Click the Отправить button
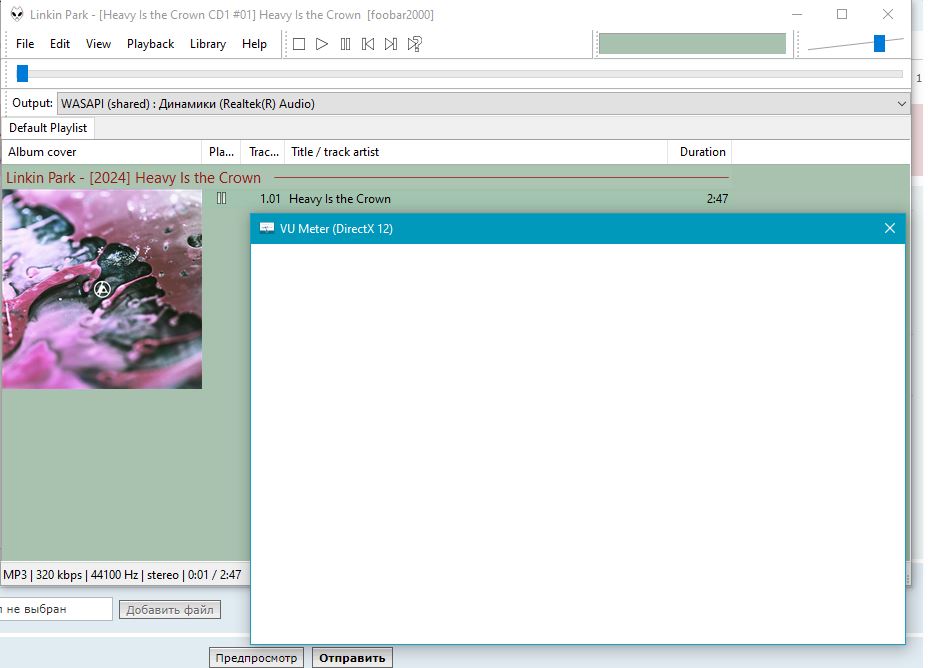 352,658
